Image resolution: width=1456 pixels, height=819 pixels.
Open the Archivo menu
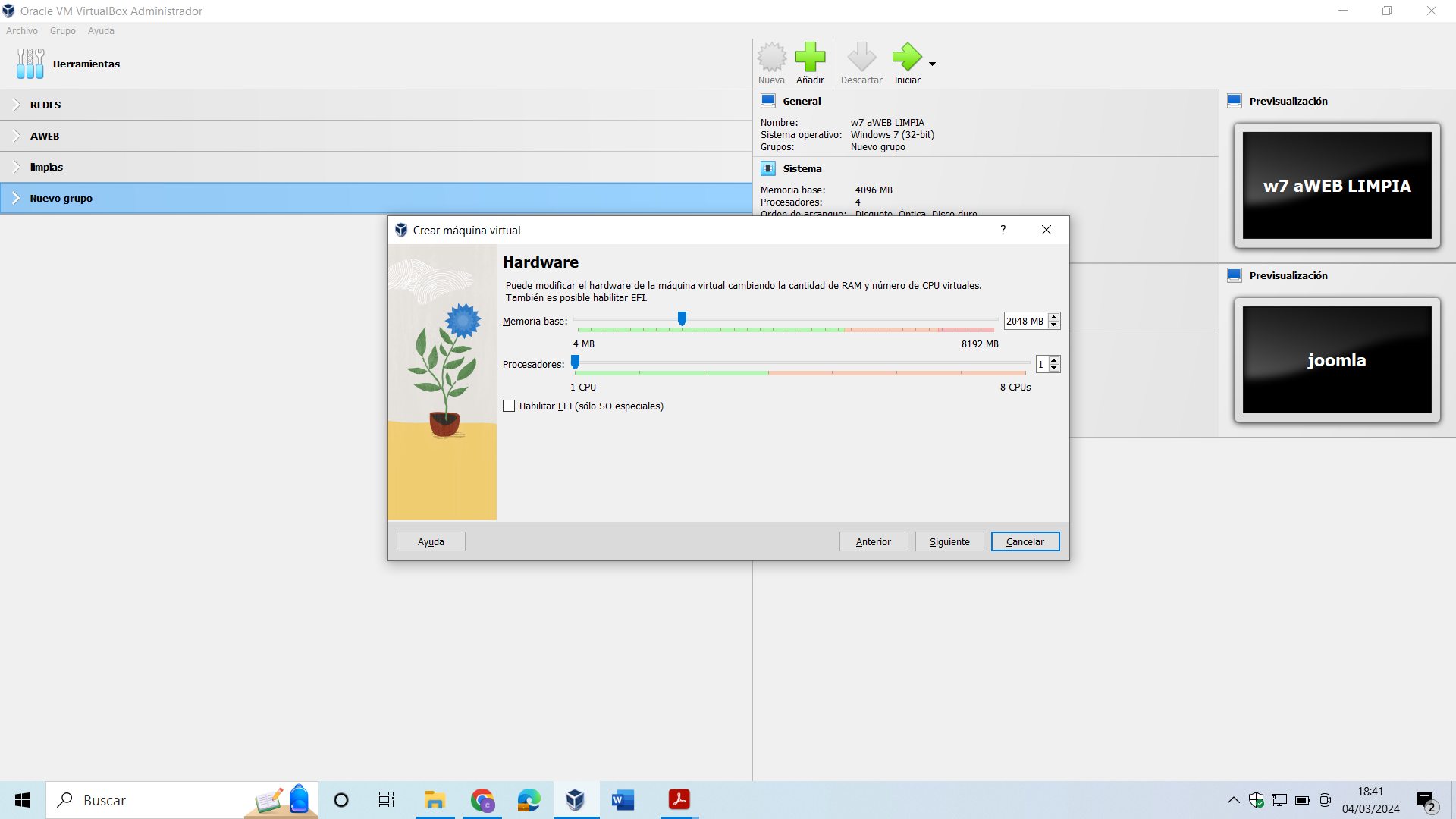pos(21,31)
